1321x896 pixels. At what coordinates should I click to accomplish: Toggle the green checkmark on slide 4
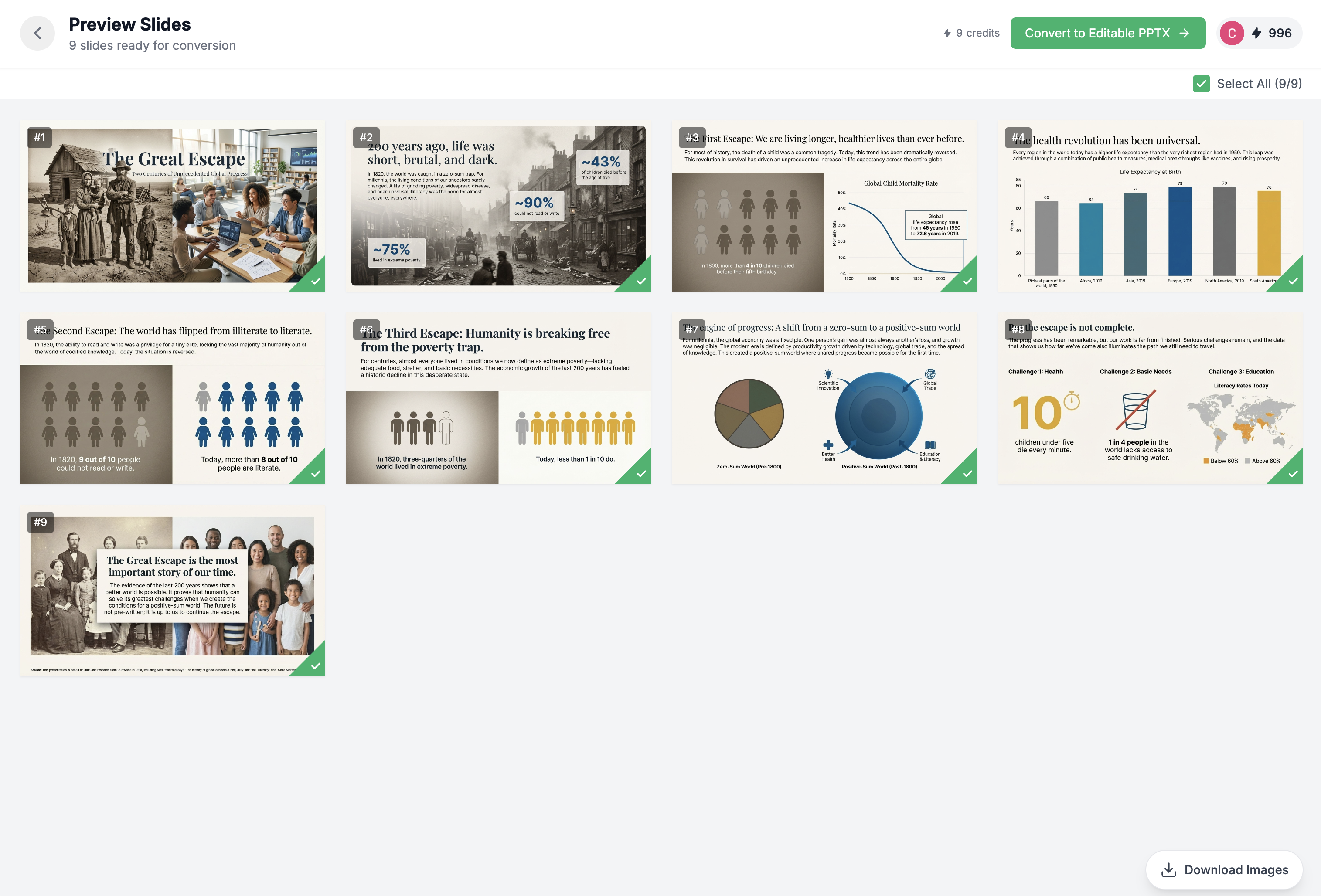[1293, 281]
